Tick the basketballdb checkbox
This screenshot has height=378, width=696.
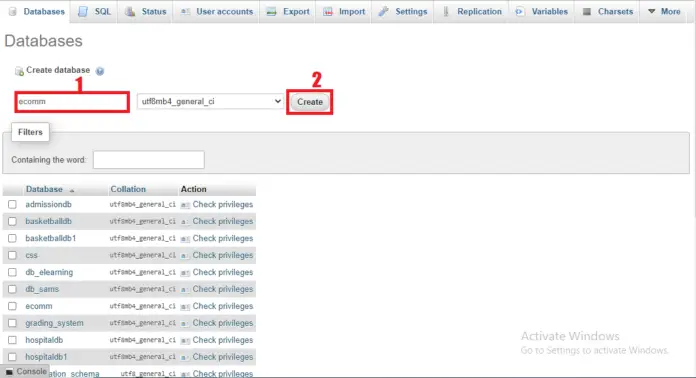coord(12,221)
